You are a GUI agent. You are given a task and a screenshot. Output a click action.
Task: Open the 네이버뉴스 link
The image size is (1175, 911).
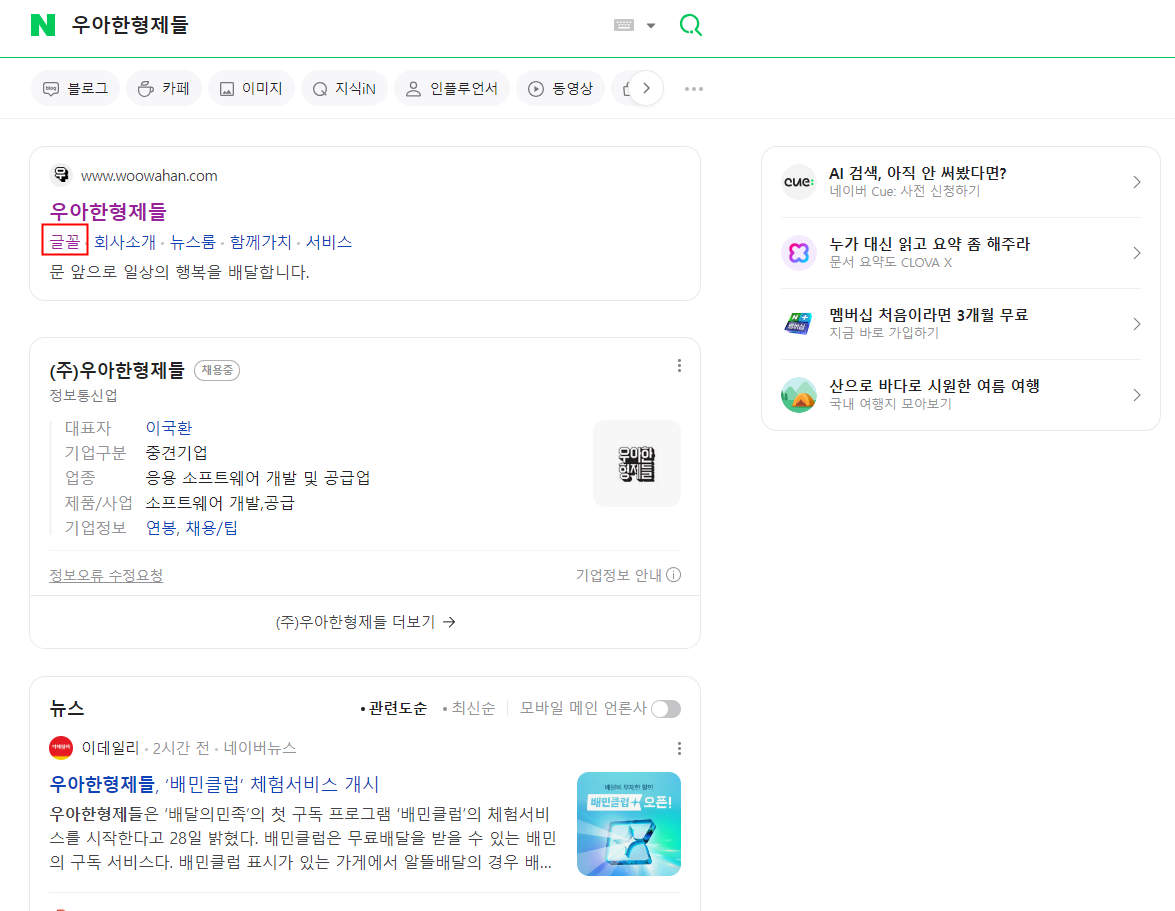coord(260,748)
